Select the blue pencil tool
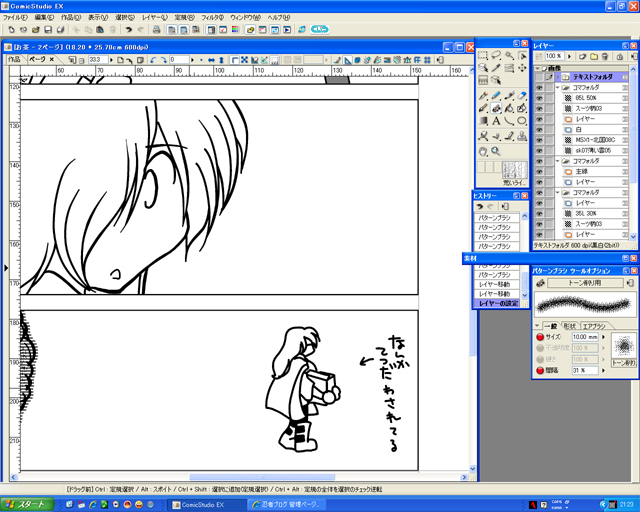Image resolution: width=640 pixels, height=512 pixels. click(496, 96)
